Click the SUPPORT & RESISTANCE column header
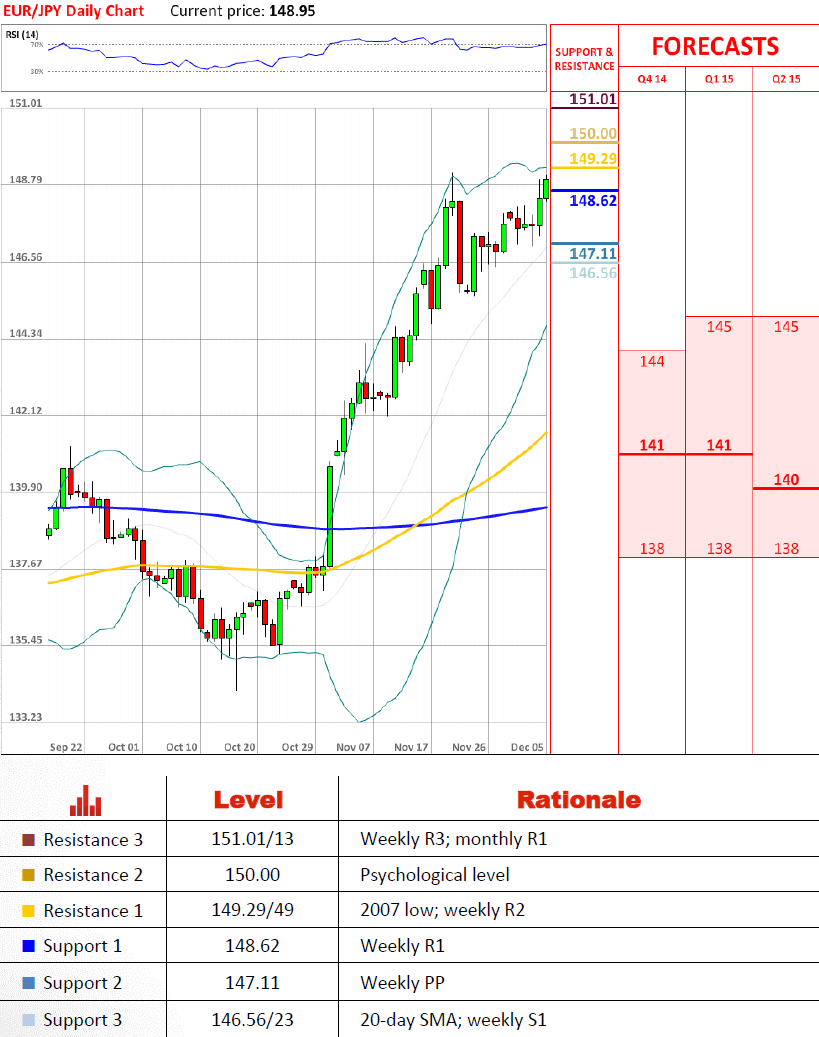Viewport: 819px width, 1037px height. coord(584,59)
